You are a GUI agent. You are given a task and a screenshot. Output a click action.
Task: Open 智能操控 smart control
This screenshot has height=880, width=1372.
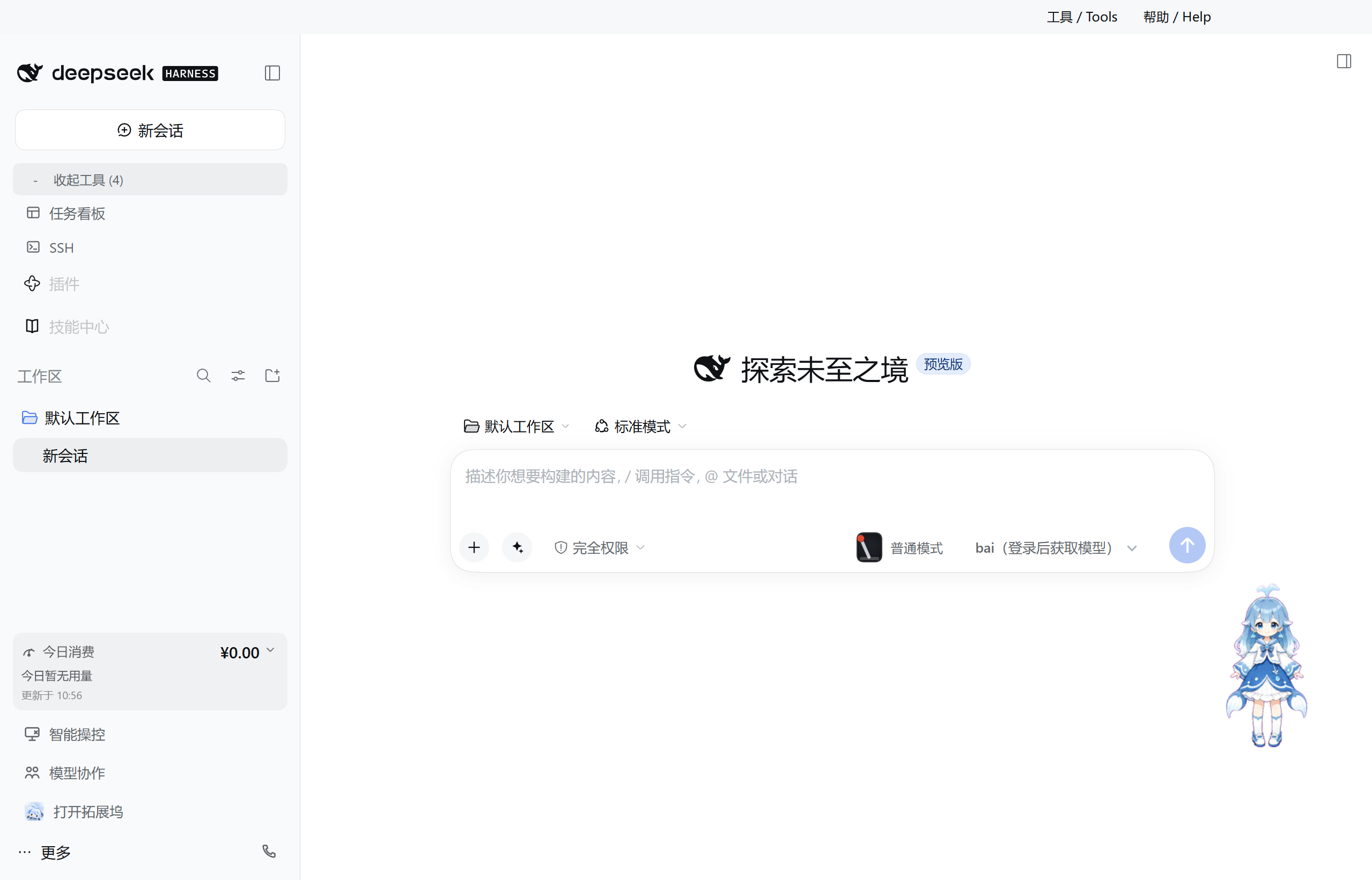pyautogui.click(x=77, y=735)
